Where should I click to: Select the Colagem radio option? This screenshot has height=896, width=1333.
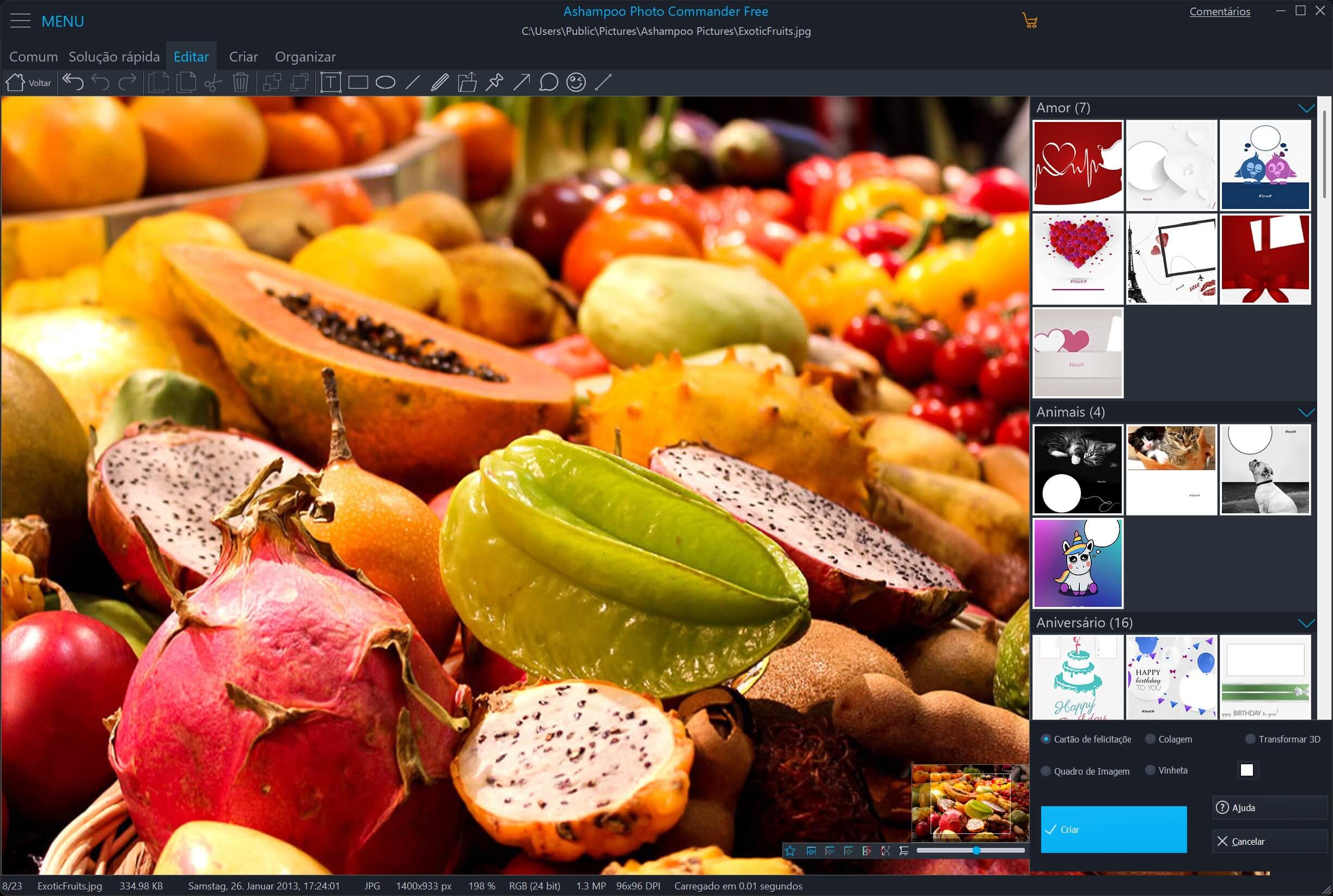click(1151, 739)
